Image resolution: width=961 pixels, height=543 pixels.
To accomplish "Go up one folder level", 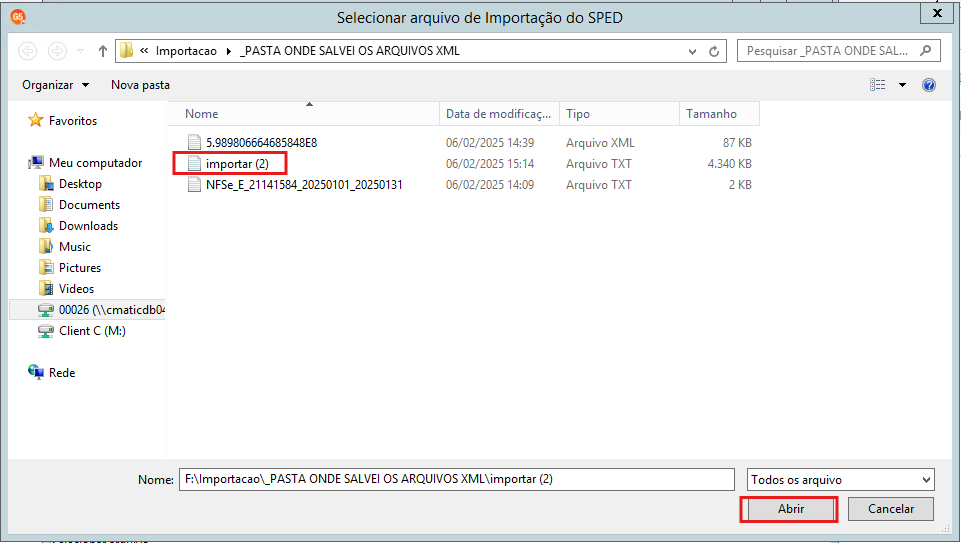I will click(x=102, y=51).
